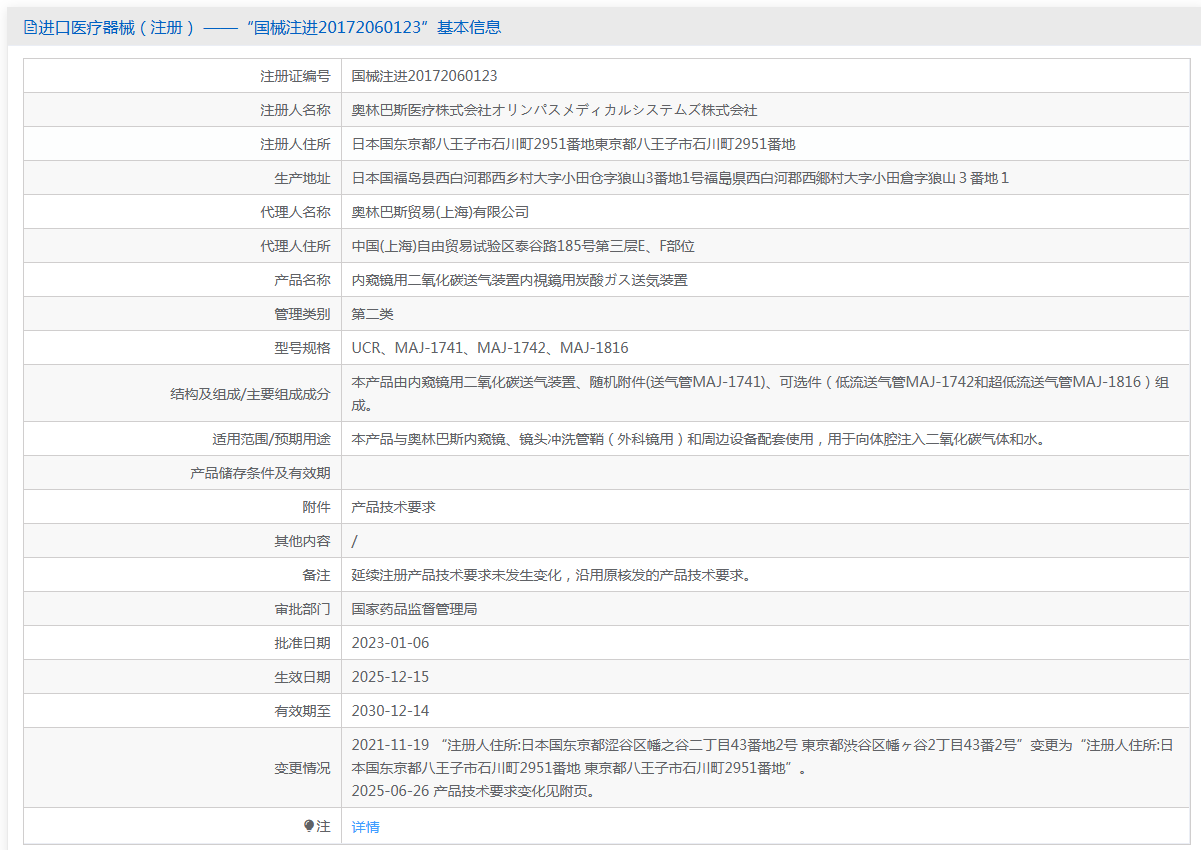Open the 详情 link
This screenshot has height=850, width=1201.
364,828
